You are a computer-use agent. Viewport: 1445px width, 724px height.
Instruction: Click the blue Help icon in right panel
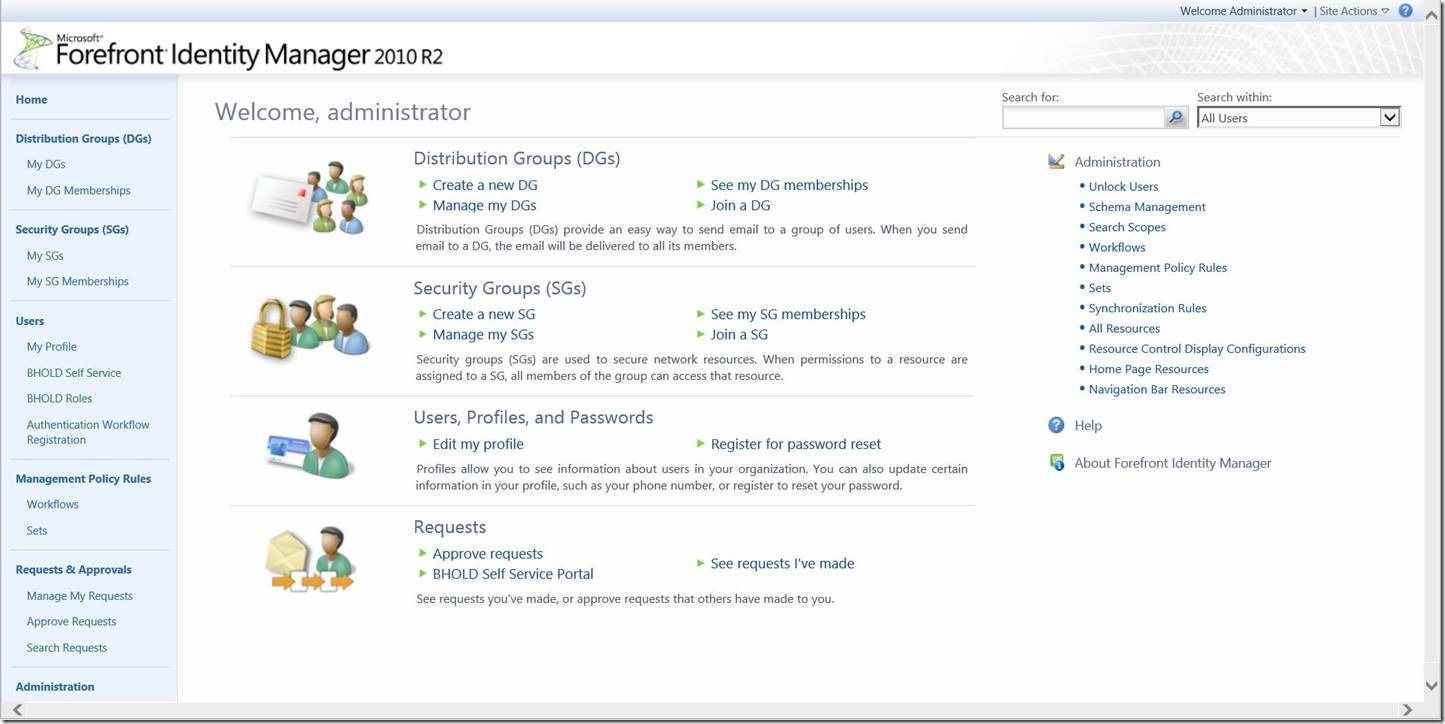click(1056, 425)
